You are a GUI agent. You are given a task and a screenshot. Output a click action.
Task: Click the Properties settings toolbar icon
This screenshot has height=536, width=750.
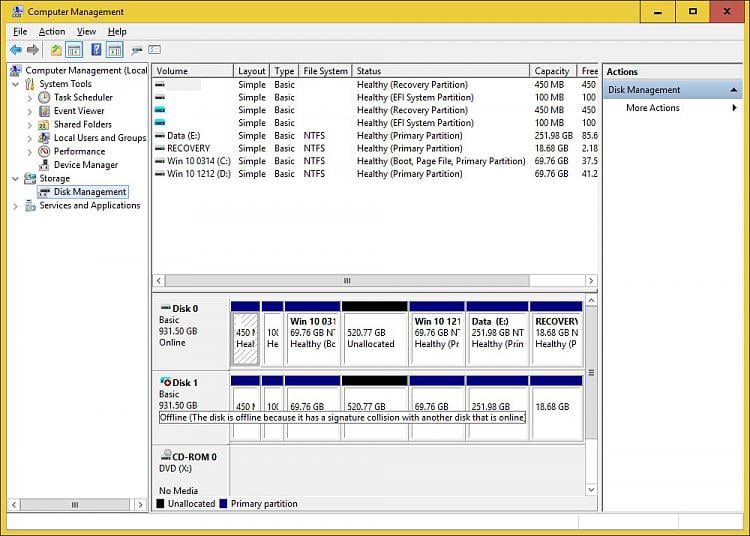pyautogui.click(x=154, y=50)
